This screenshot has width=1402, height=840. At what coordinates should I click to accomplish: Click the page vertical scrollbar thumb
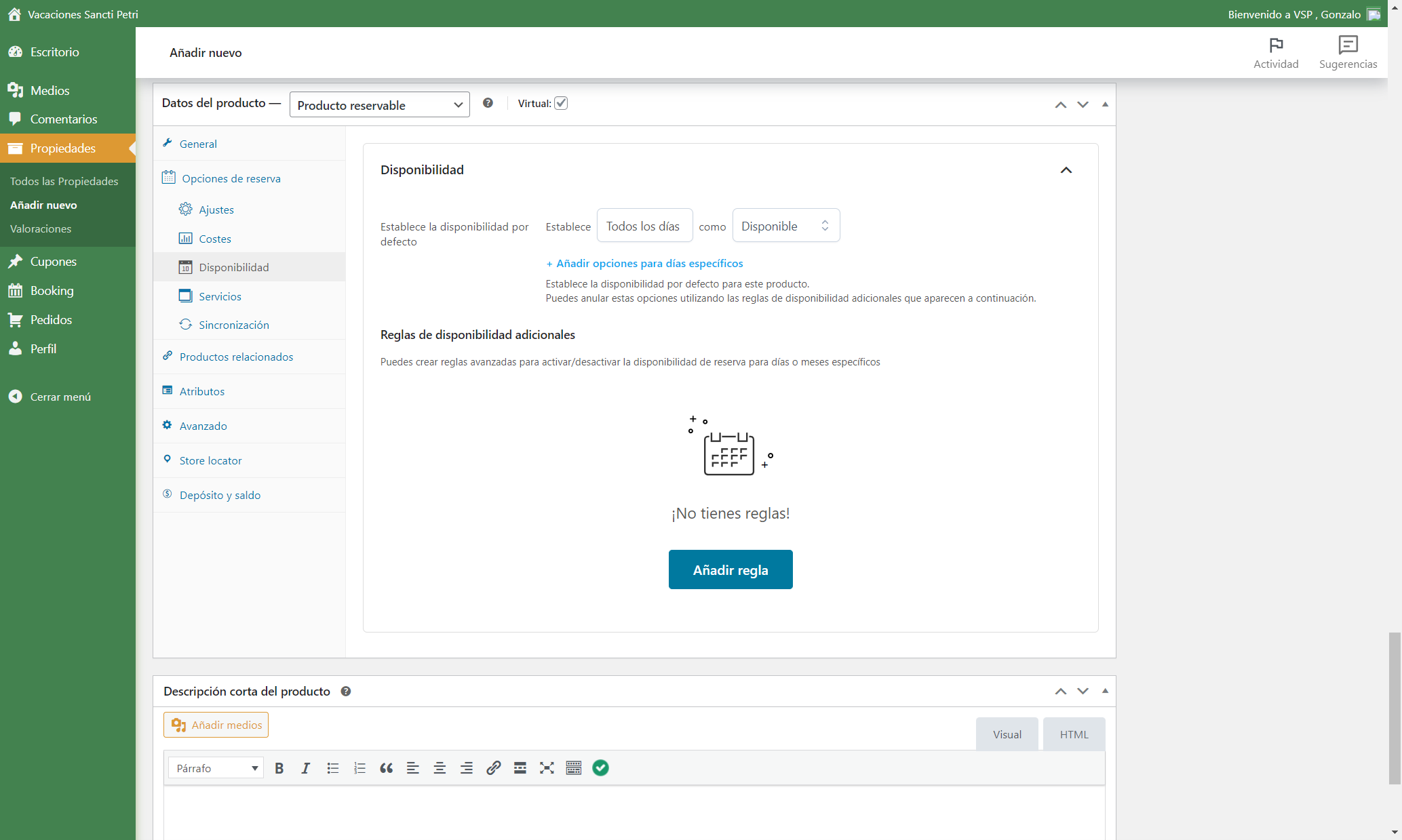coord(1395,708)
